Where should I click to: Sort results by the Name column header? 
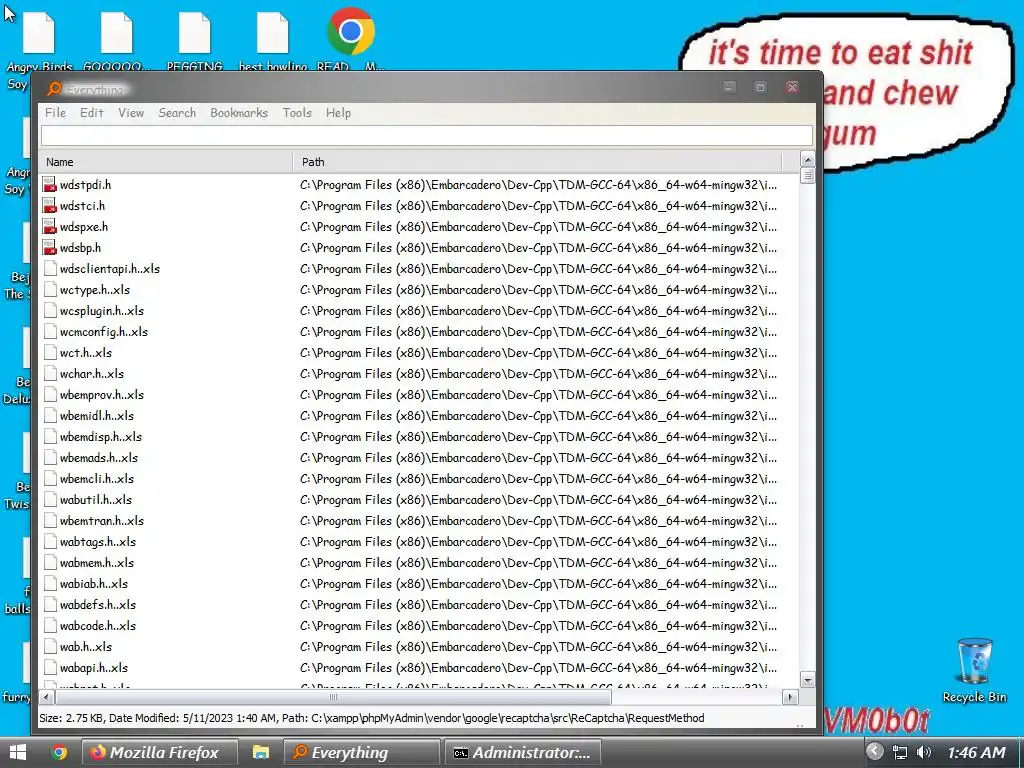pyautogui.click(x=166, y=162)
